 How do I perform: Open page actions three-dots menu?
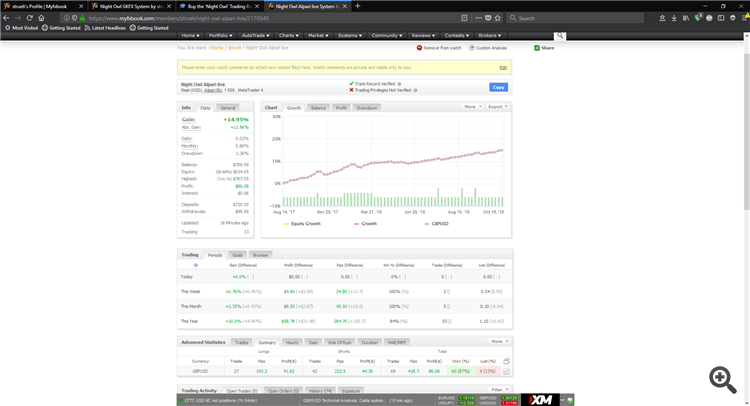pyautogui.click(x=478, y=18)
